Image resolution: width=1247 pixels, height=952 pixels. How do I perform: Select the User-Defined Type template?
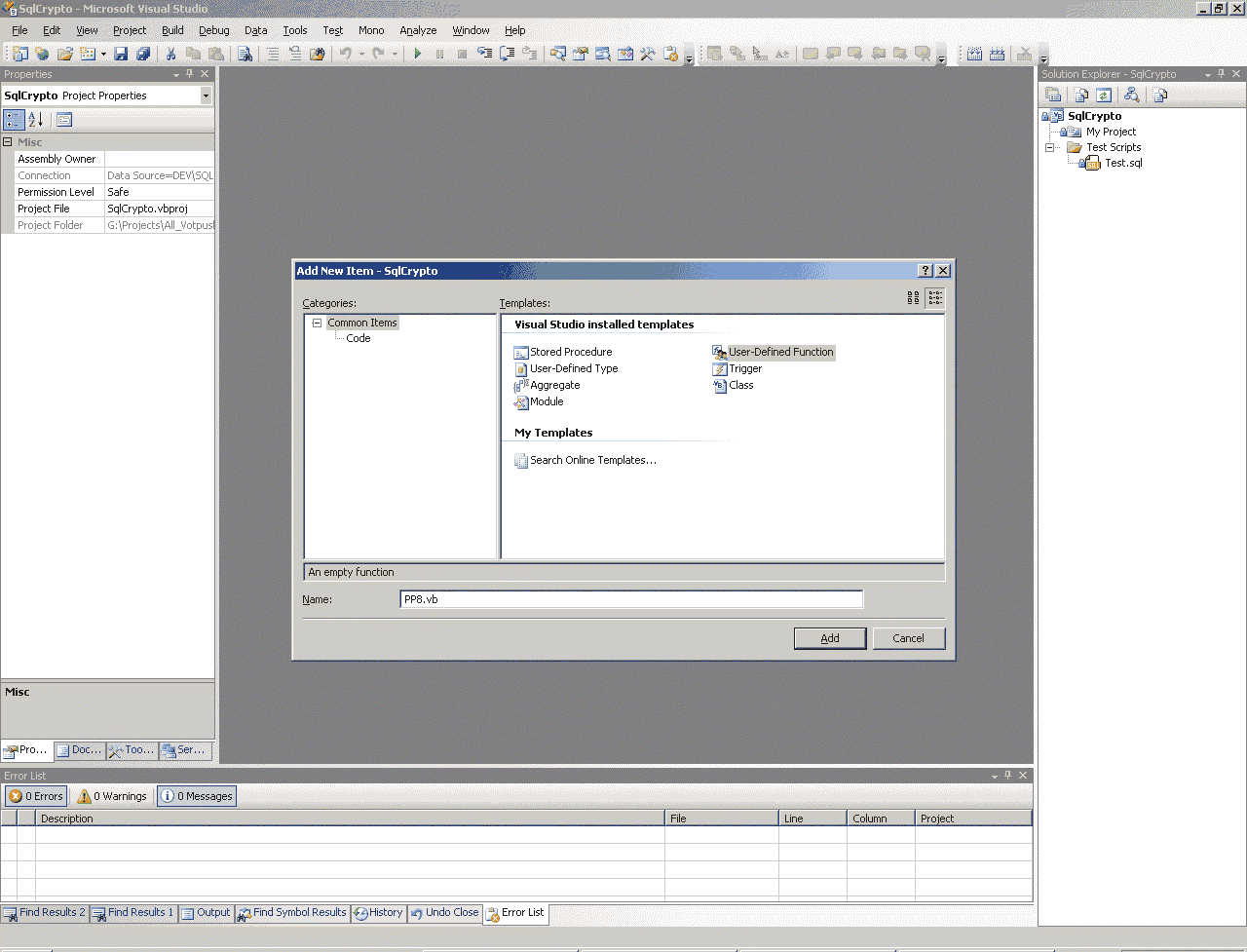click(566, 368)
